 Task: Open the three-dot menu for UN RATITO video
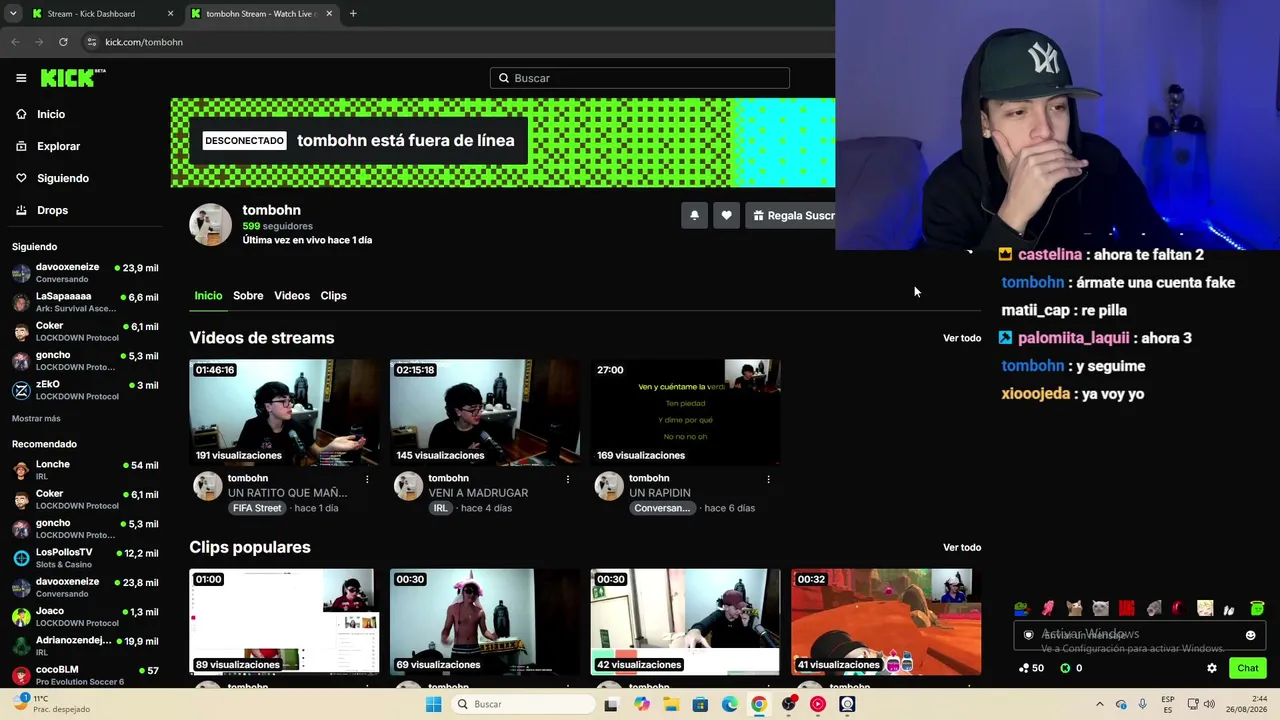tap(367, 479)
